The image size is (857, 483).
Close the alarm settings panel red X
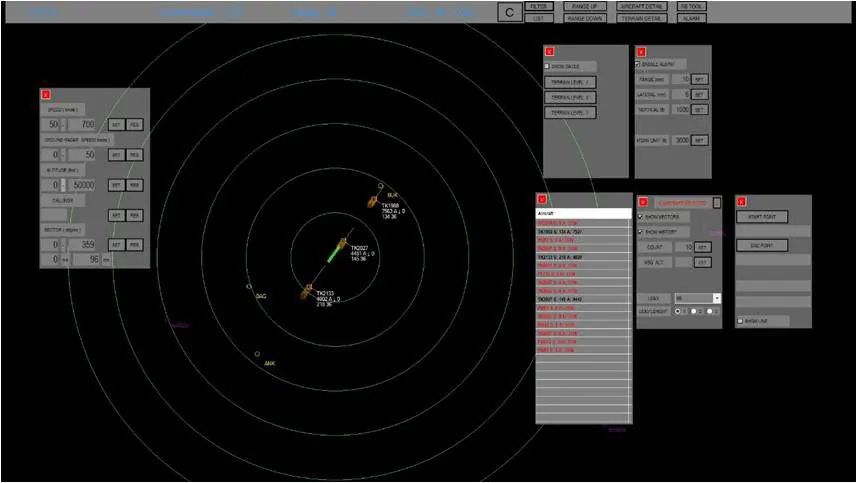tap(641, 51)
